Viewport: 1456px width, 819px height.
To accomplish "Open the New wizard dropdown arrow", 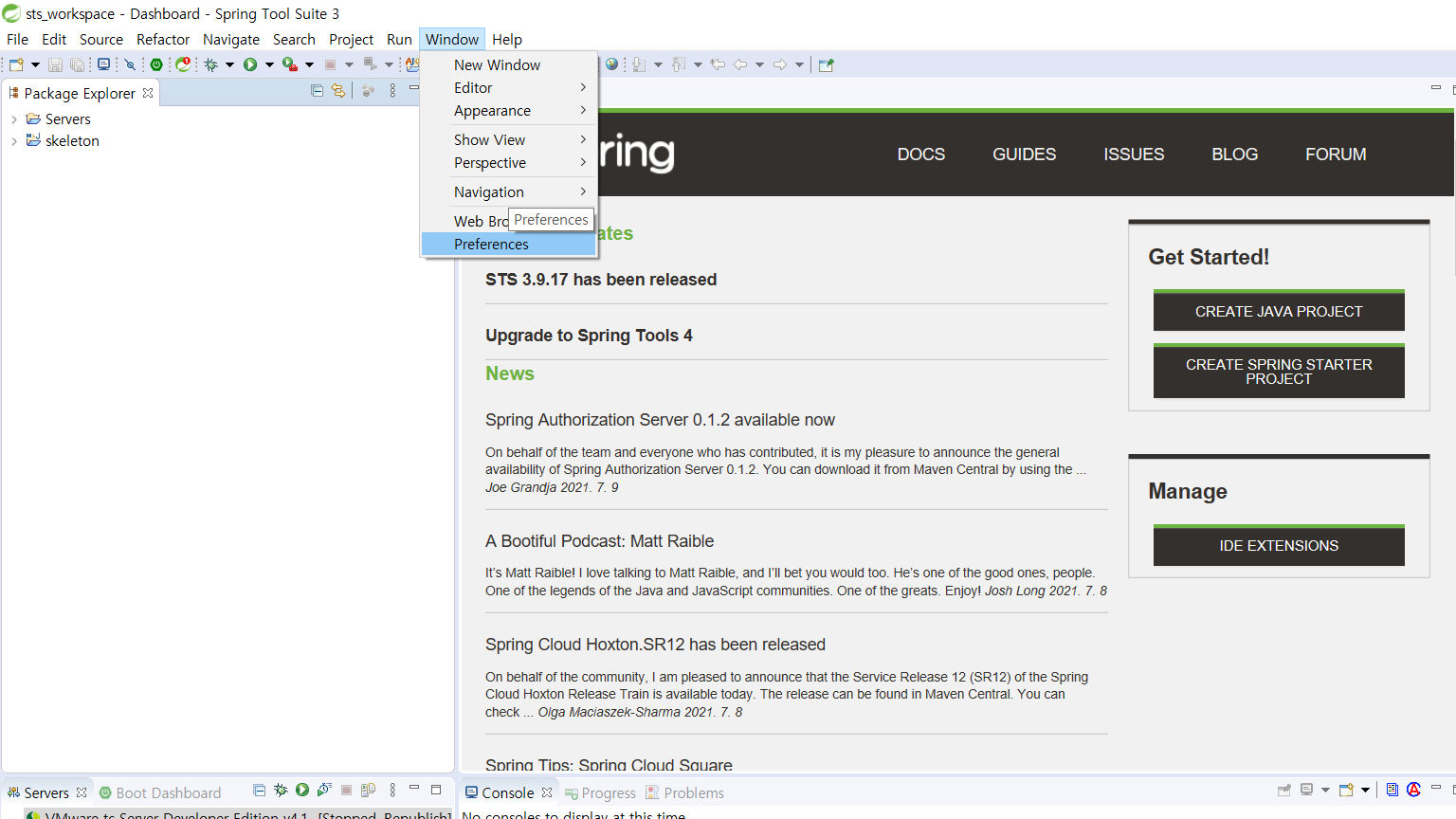I will click(35, 64).
